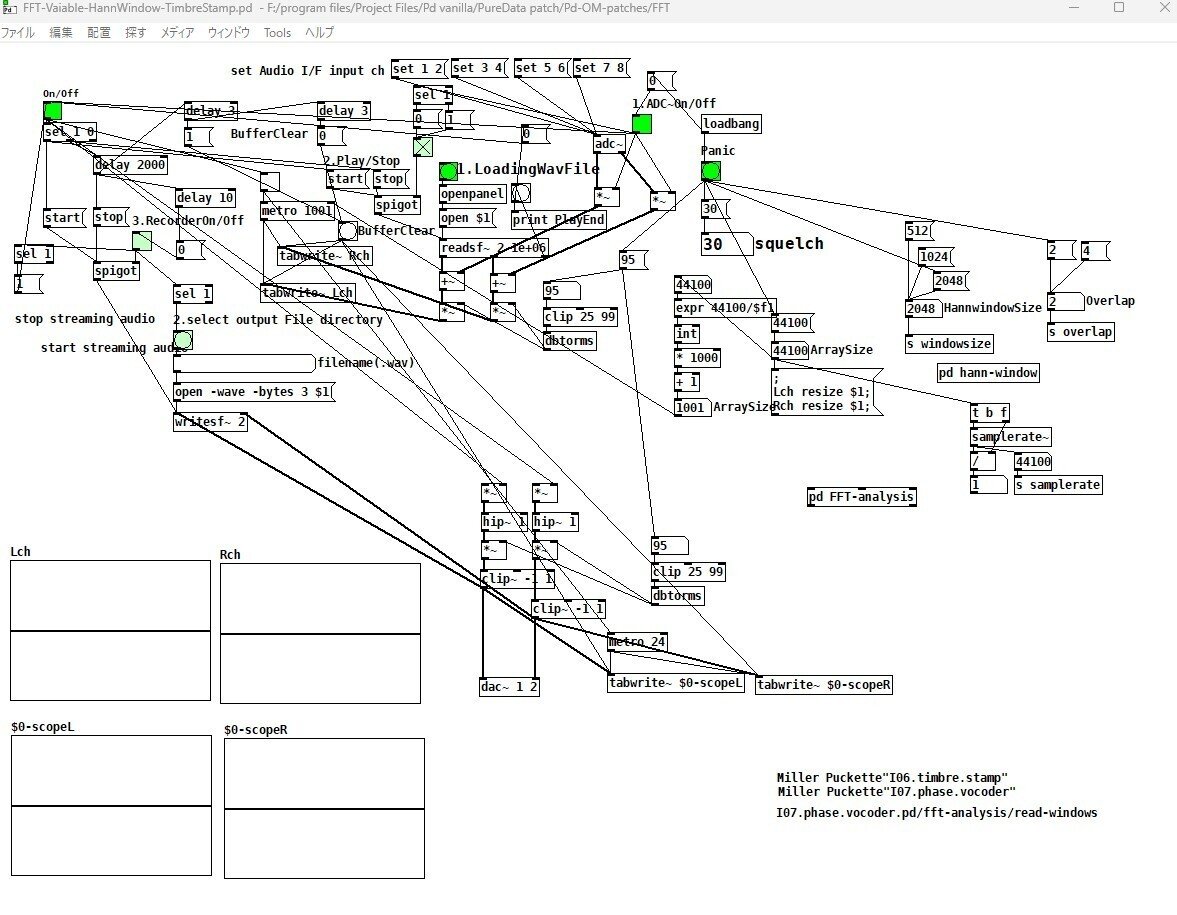1177x915 pixels.
Task: Click the 44100 message above expr object
Action: click(x=694, y=284)
